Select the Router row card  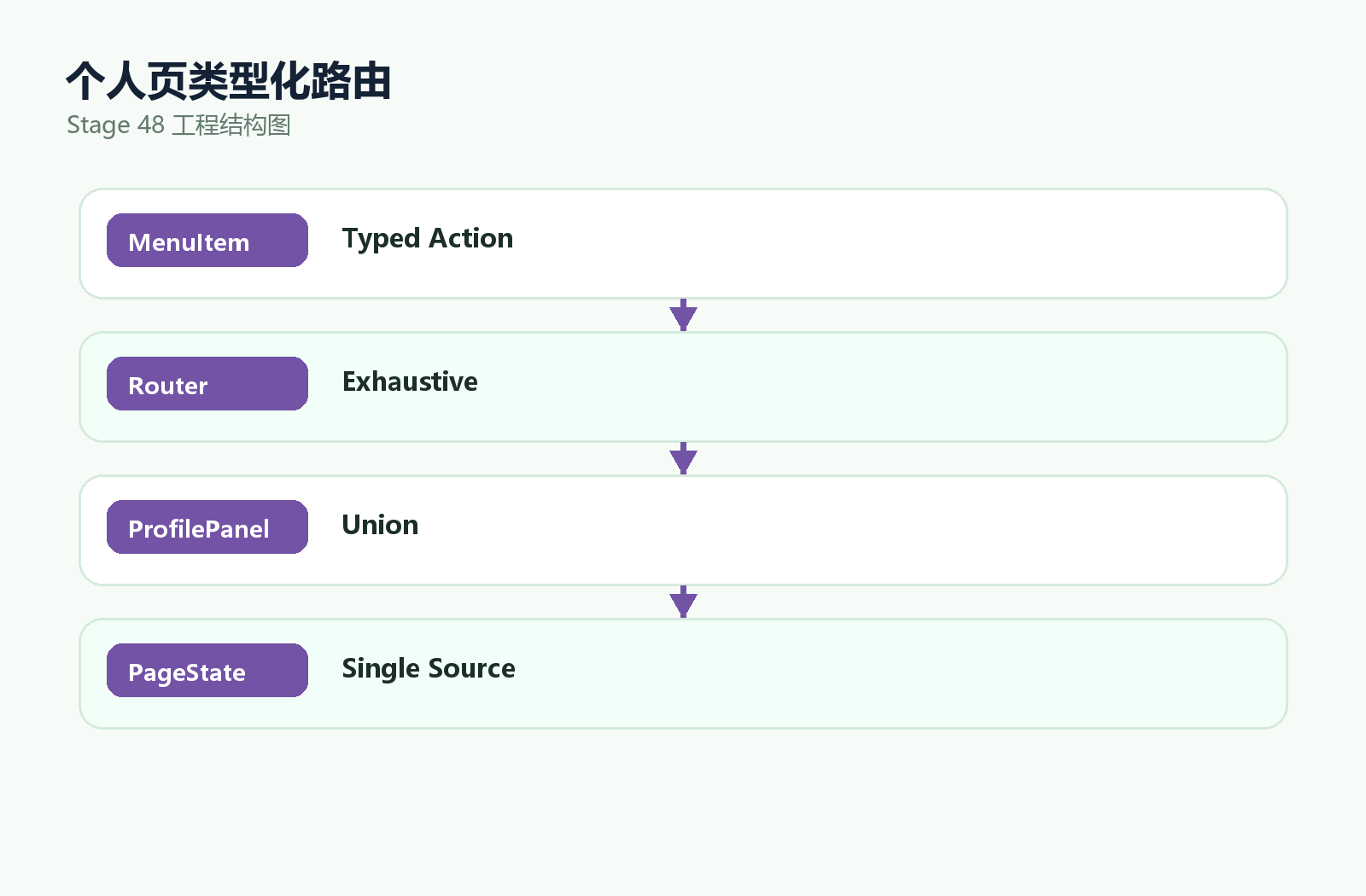(683, 387)
